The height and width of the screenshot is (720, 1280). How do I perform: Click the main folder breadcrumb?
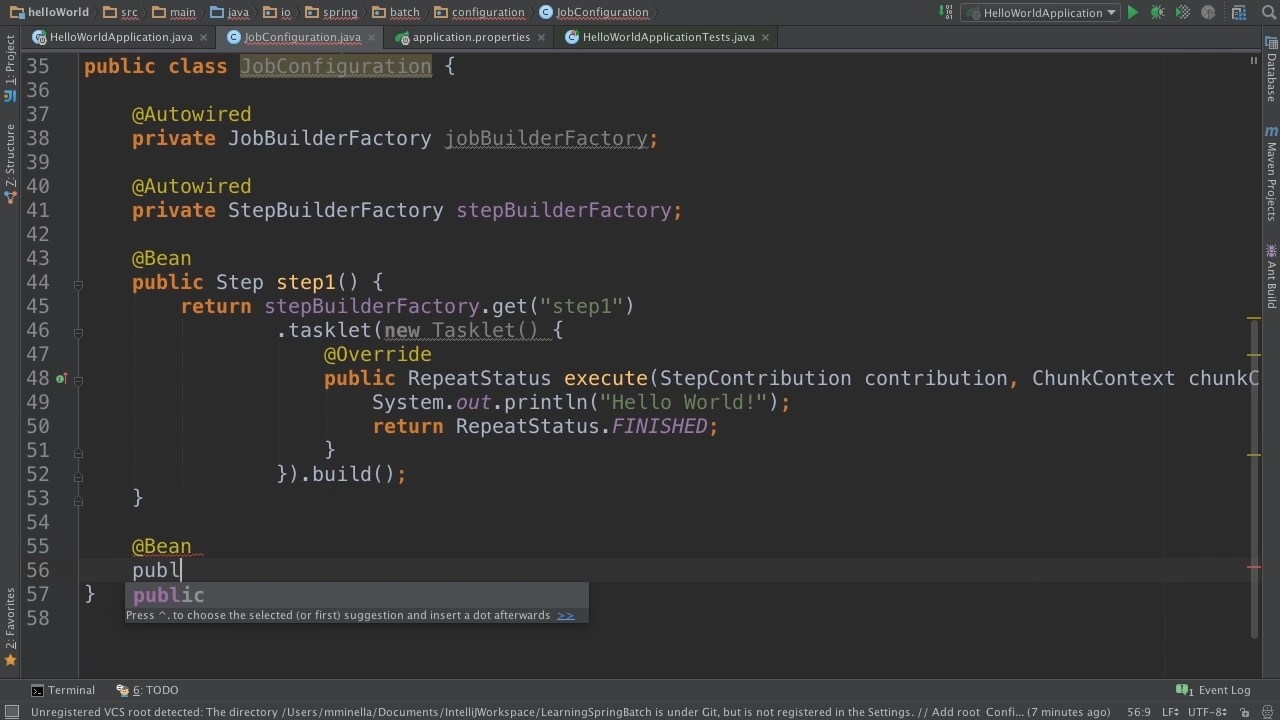click(x=174, y=12)
